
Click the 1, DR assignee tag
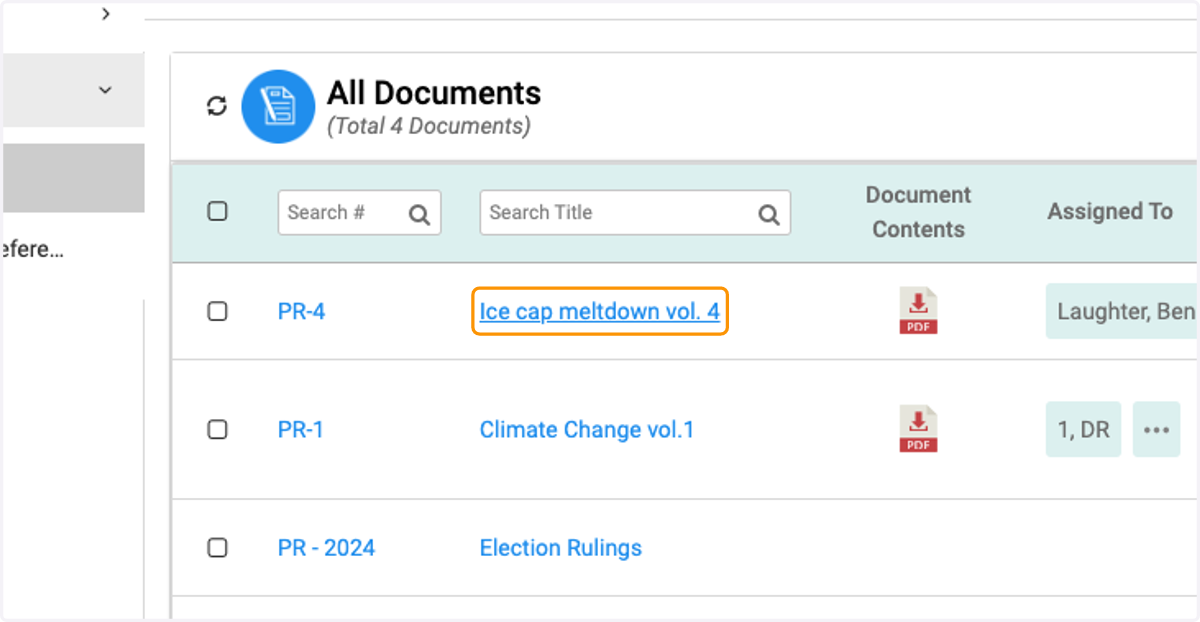[x=1084, y=430]
